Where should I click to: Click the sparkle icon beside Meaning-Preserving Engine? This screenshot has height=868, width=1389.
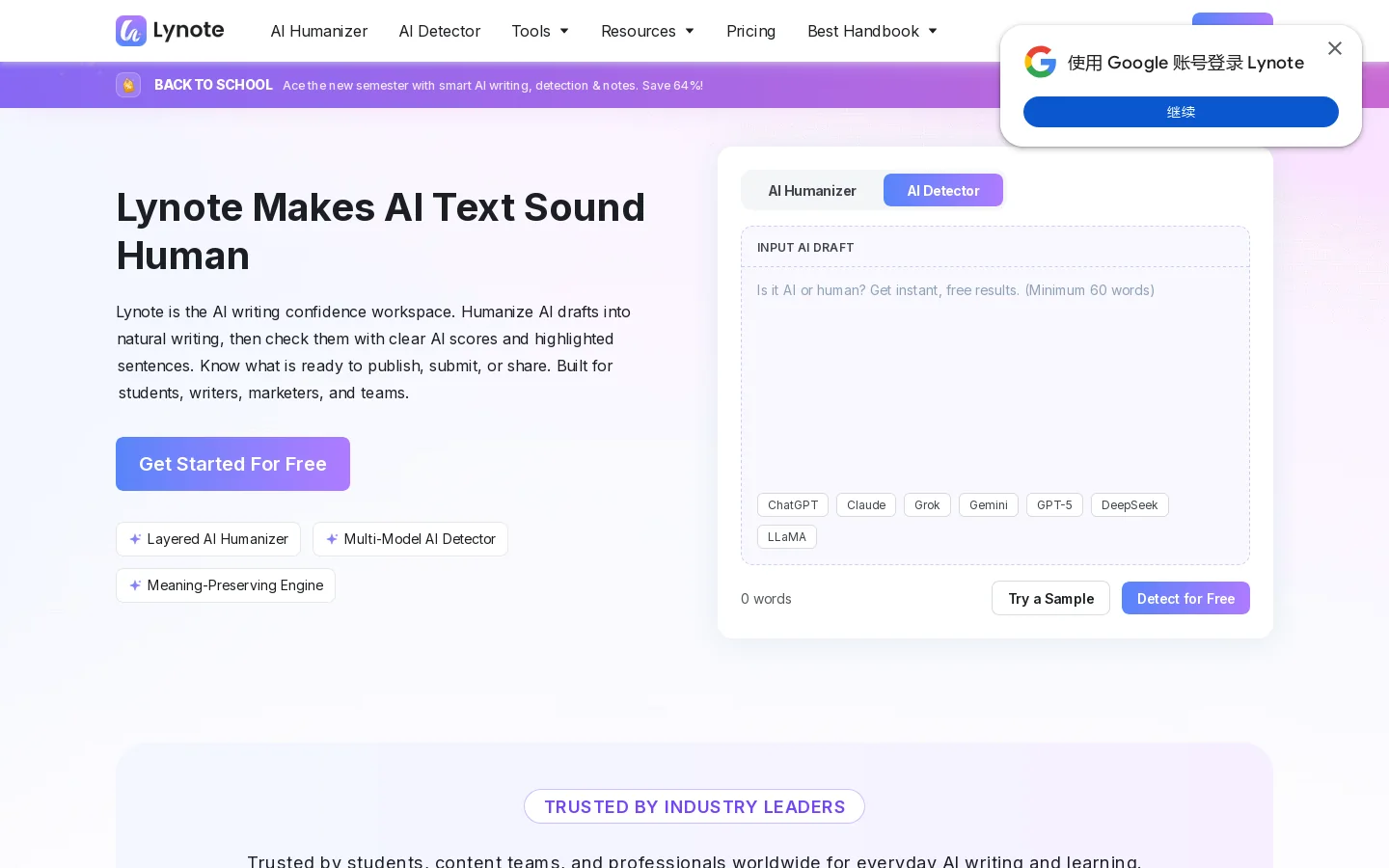135,585
